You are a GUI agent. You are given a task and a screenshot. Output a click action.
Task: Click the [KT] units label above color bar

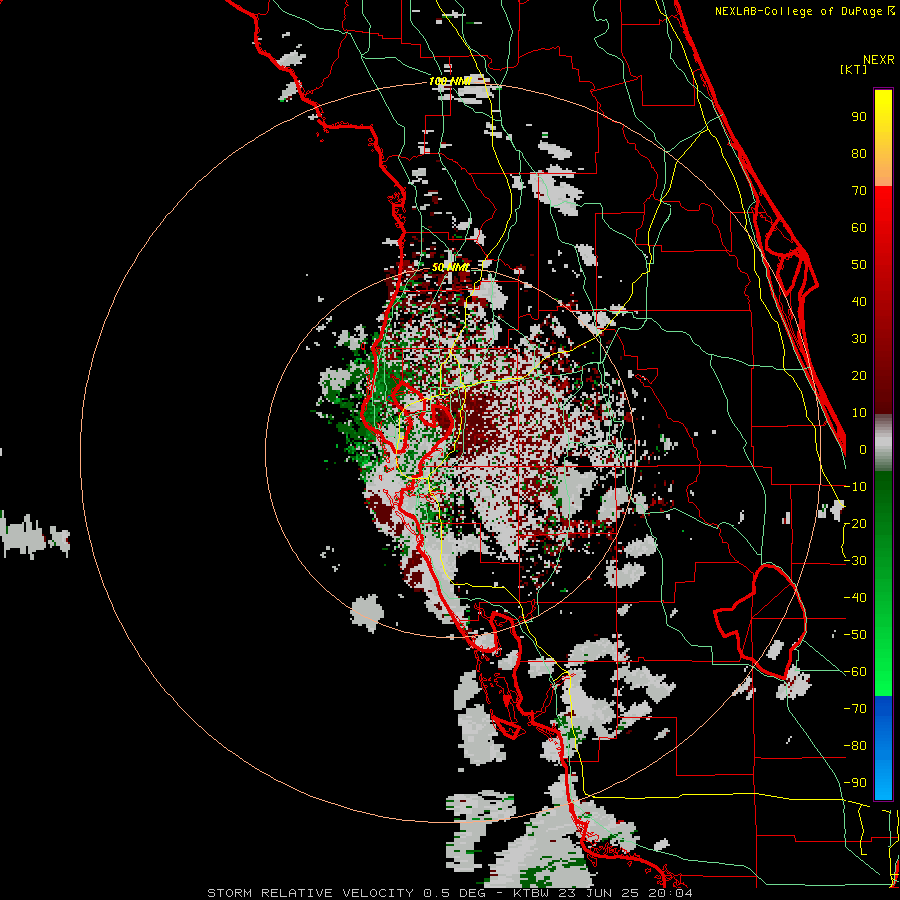click(854, 69)
